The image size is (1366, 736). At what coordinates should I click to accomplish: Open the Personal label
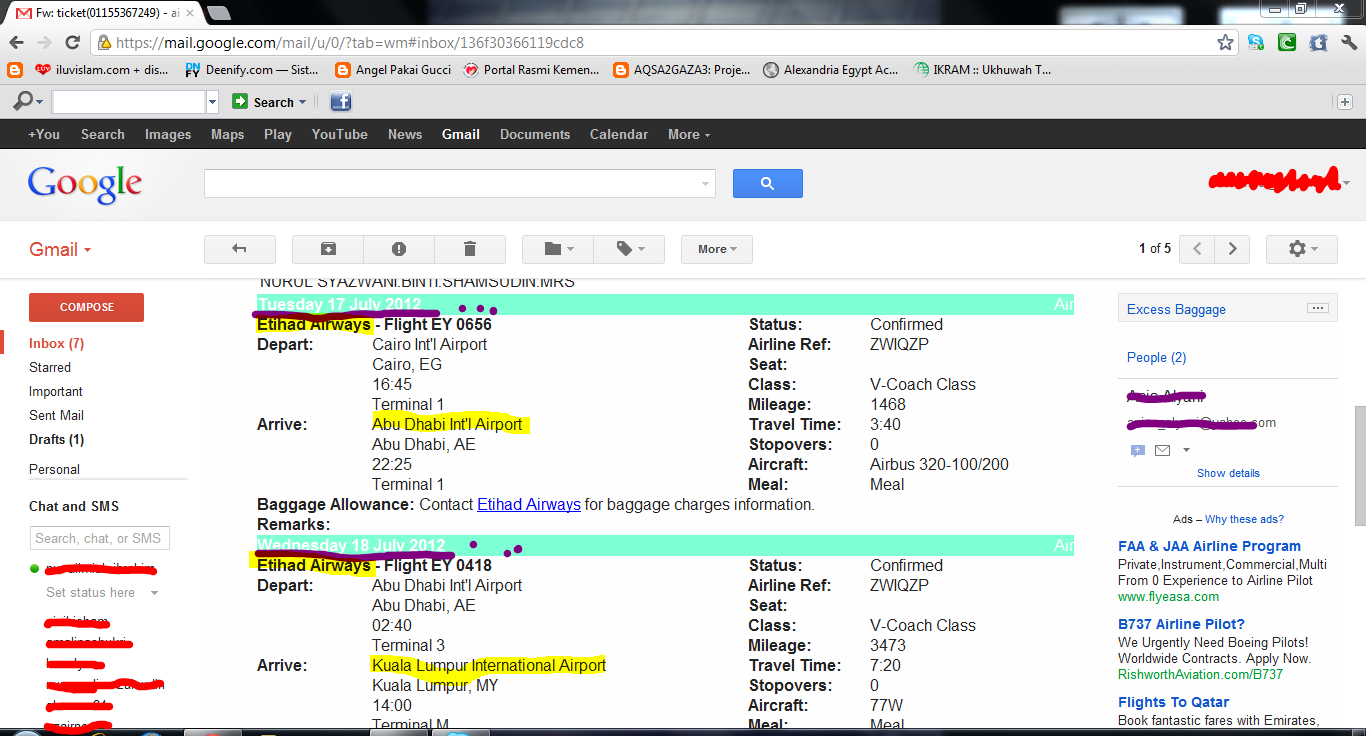click(54, 469)
